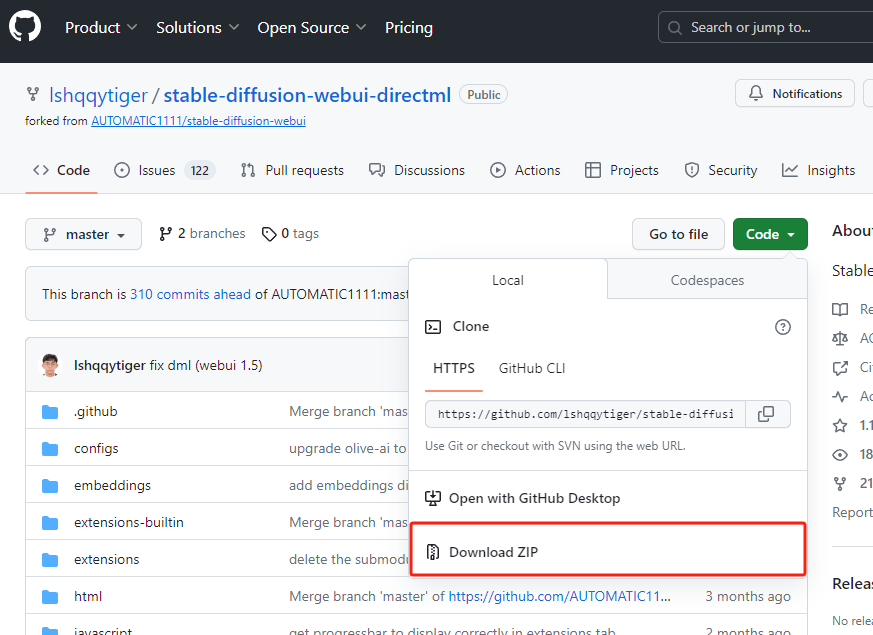Click the Readme book icon in sidebar
The height and width of the screenshot is (635, 873).
tap(840, 309)
